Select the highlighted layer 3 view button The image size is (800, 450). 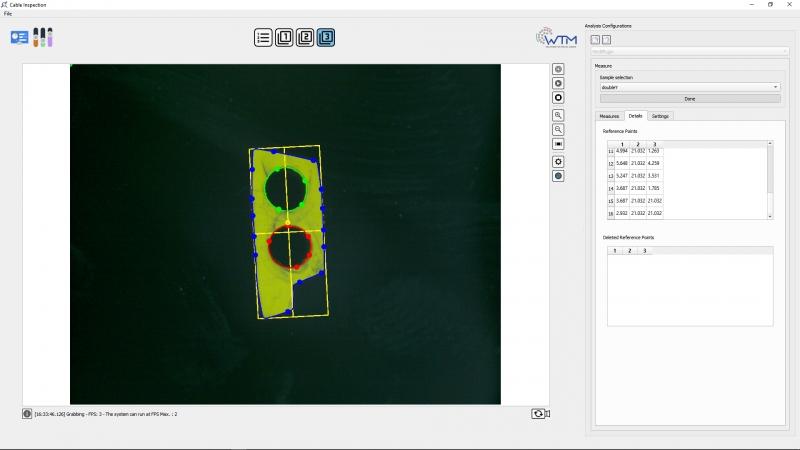click(326, 37)
